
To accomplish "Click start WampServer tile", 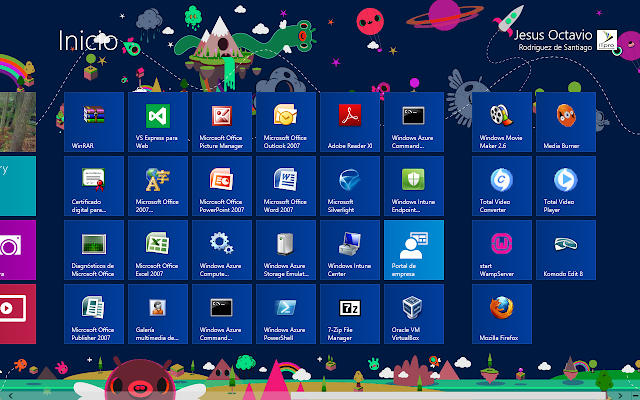I will 502,250.
